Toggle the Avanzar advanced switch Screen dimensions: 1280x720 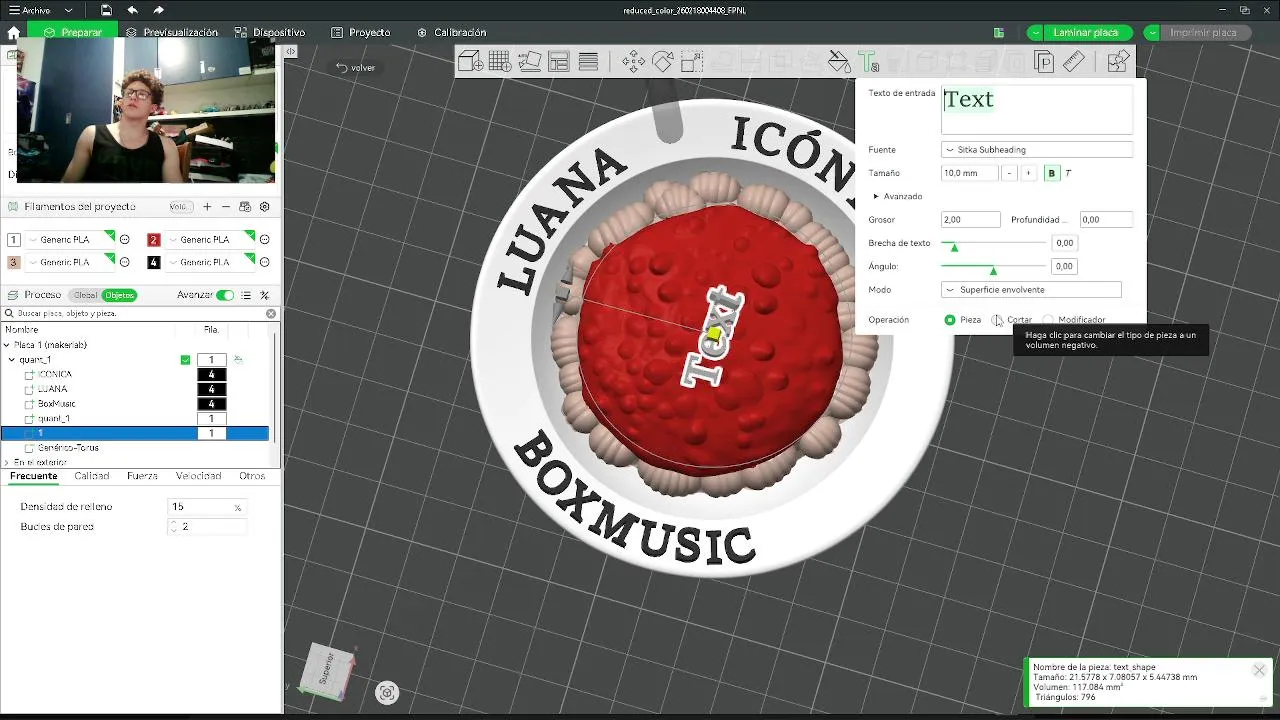click(225, 295)
